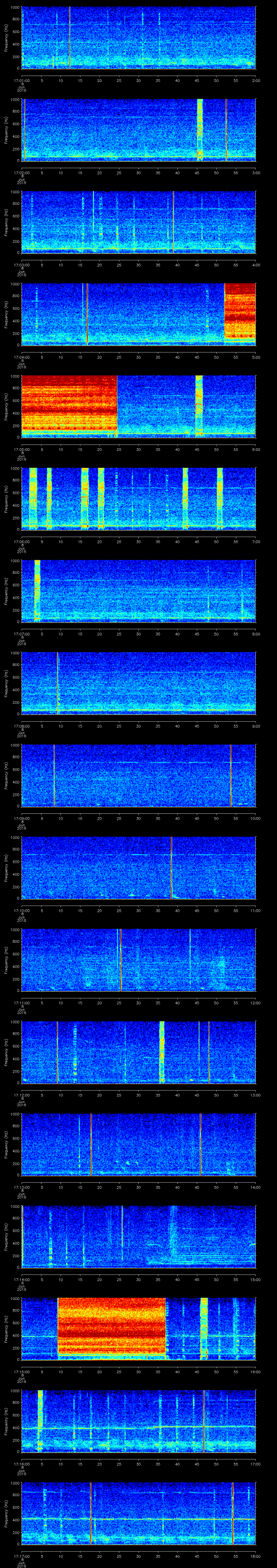Click the '17:16:00' start time label

pyautogui.click(x=21, y=1463)
